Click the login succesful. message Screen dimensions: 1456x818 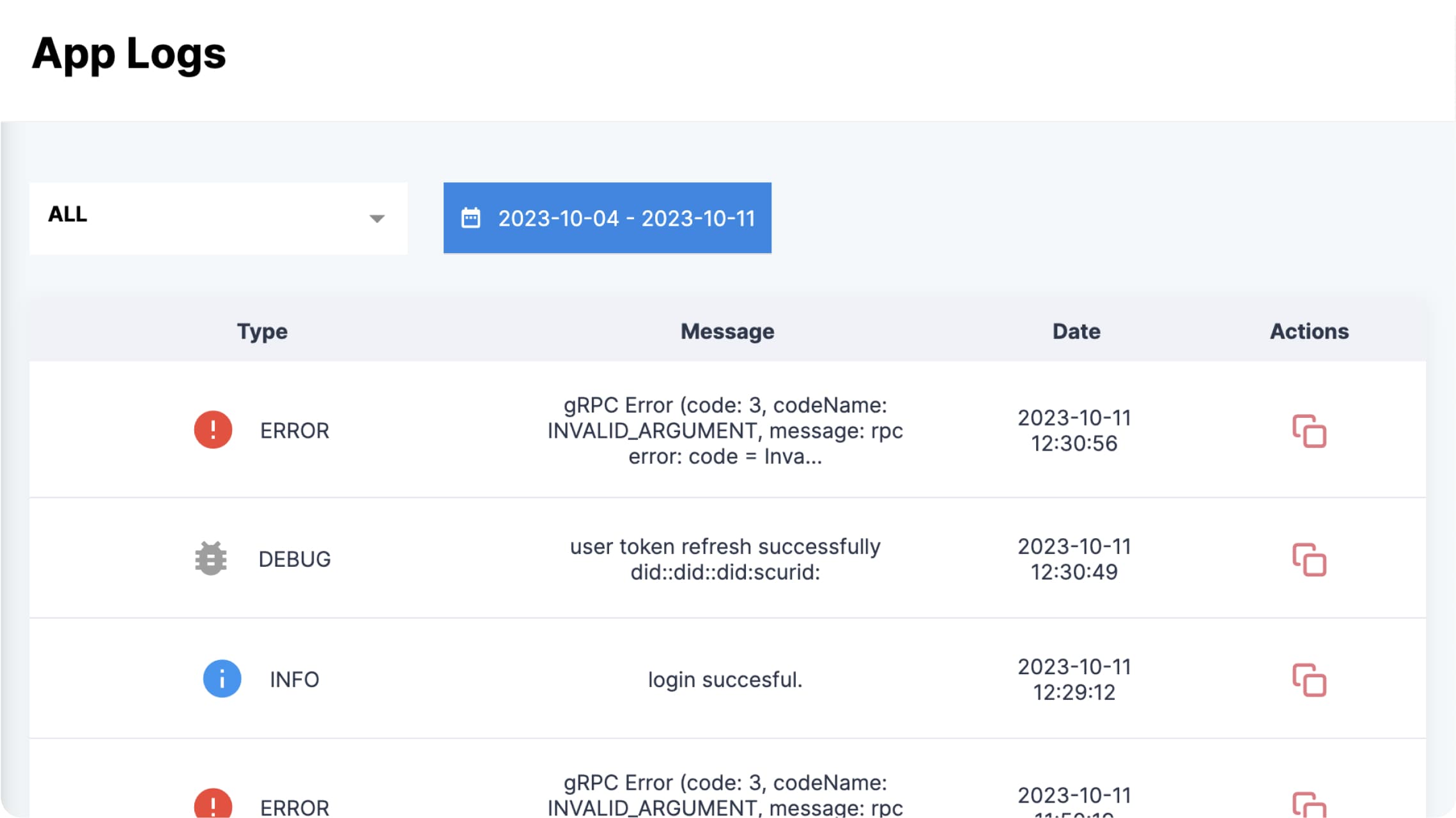[725, 679]
